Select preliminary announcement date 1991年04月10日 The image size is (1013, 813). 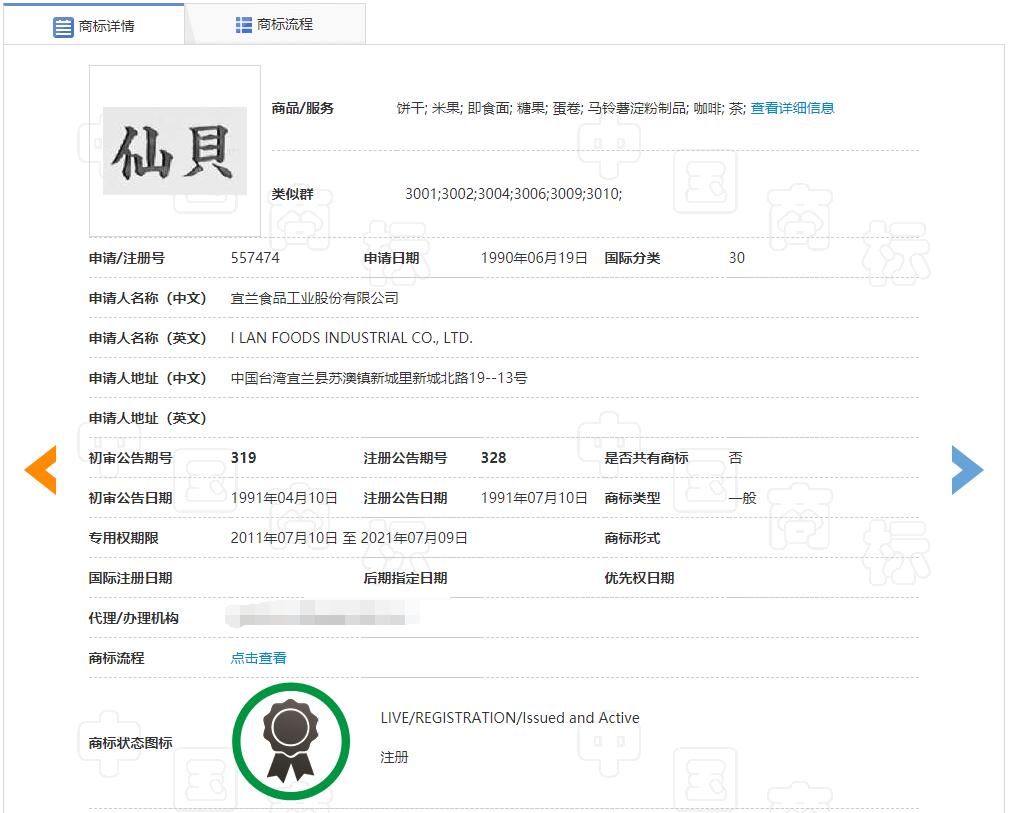pyautogui.click(x=284, y=498)
